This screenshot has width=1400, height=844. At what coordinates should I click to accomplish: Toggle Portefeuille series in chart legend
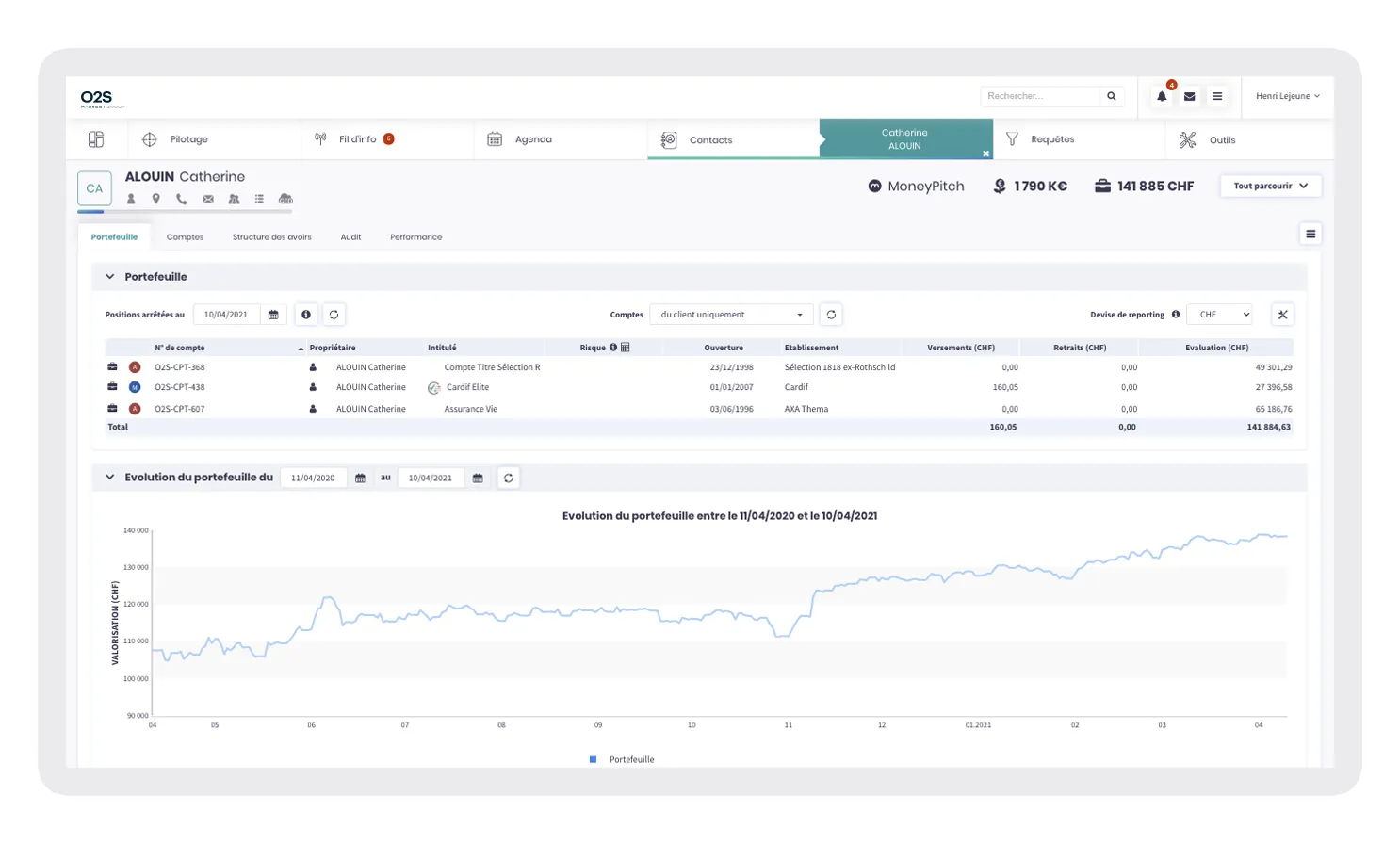pyautogui.click(x=623, y=759)
